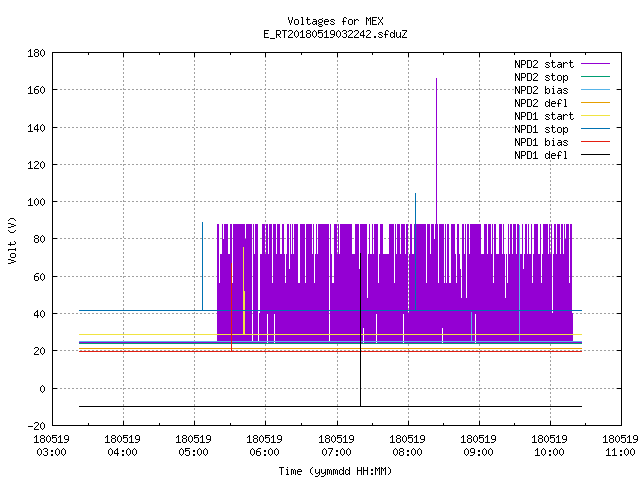The width and height of the screenshot is (640, 480).
Task: Click the x-axis tick label 08:00
Action: 408,452
